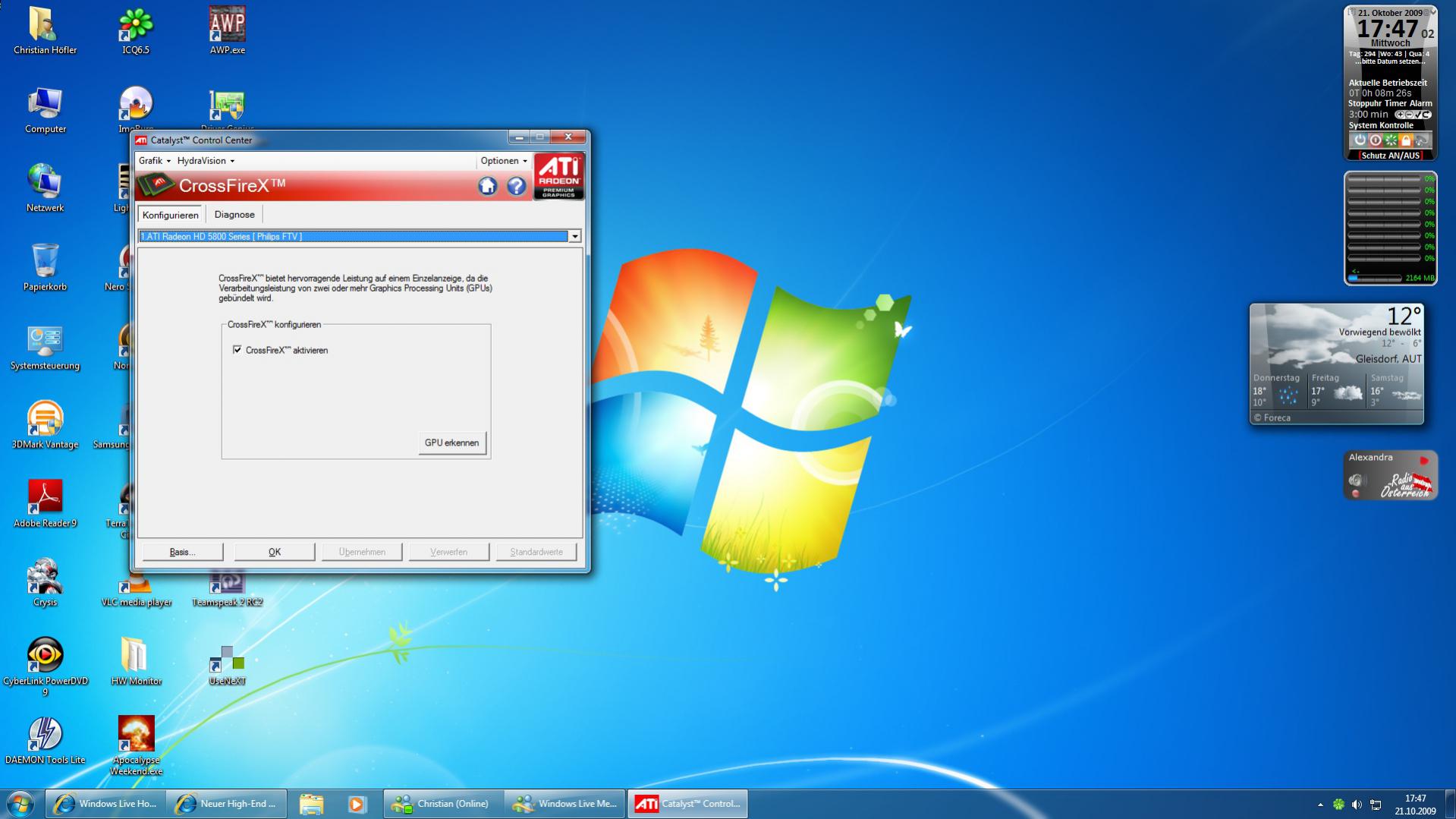
Task: Switch to Windows Live Ho... taskbar window
Action: point(106,804)
